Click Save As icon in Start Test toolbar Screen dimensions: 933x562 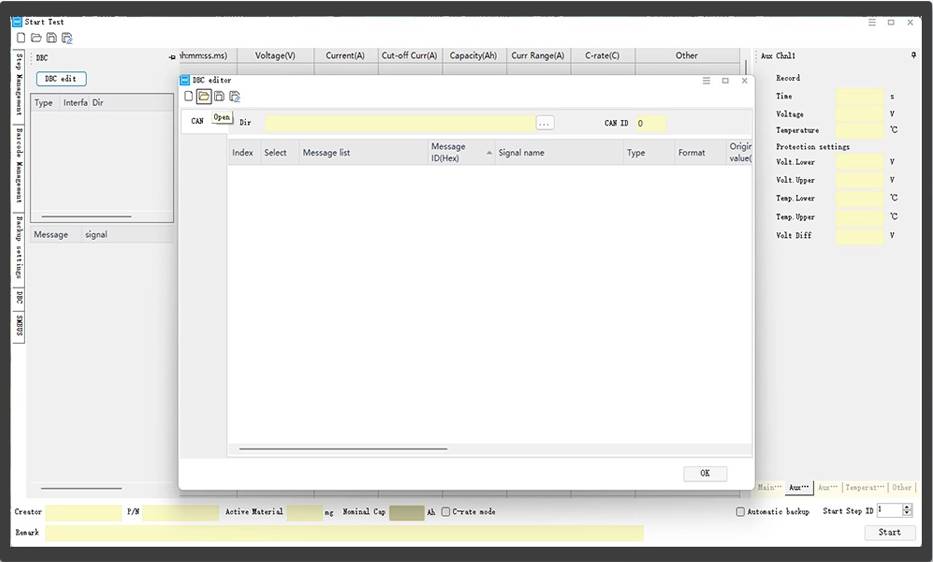[x=67, y=38]
